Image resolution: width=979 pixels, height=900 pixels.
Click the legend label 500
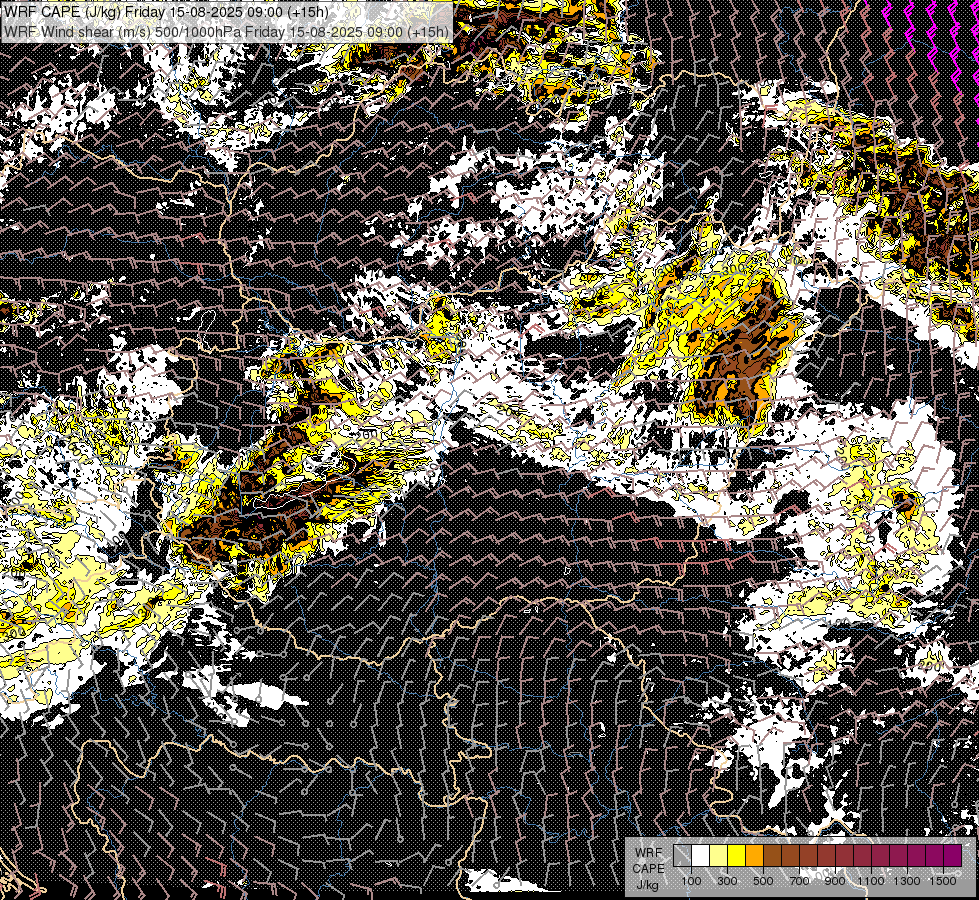763,881
